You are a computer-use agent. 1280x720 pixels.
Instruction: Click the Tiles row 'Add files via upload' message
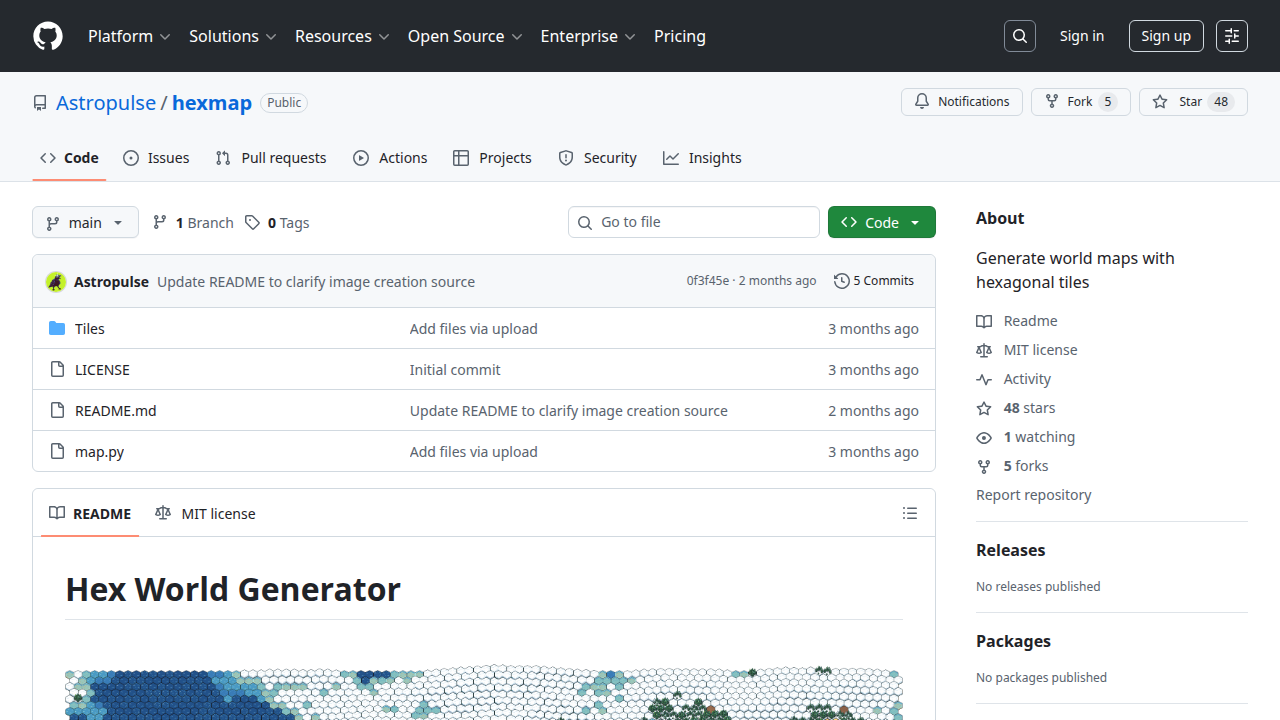[x=474, y=329]
